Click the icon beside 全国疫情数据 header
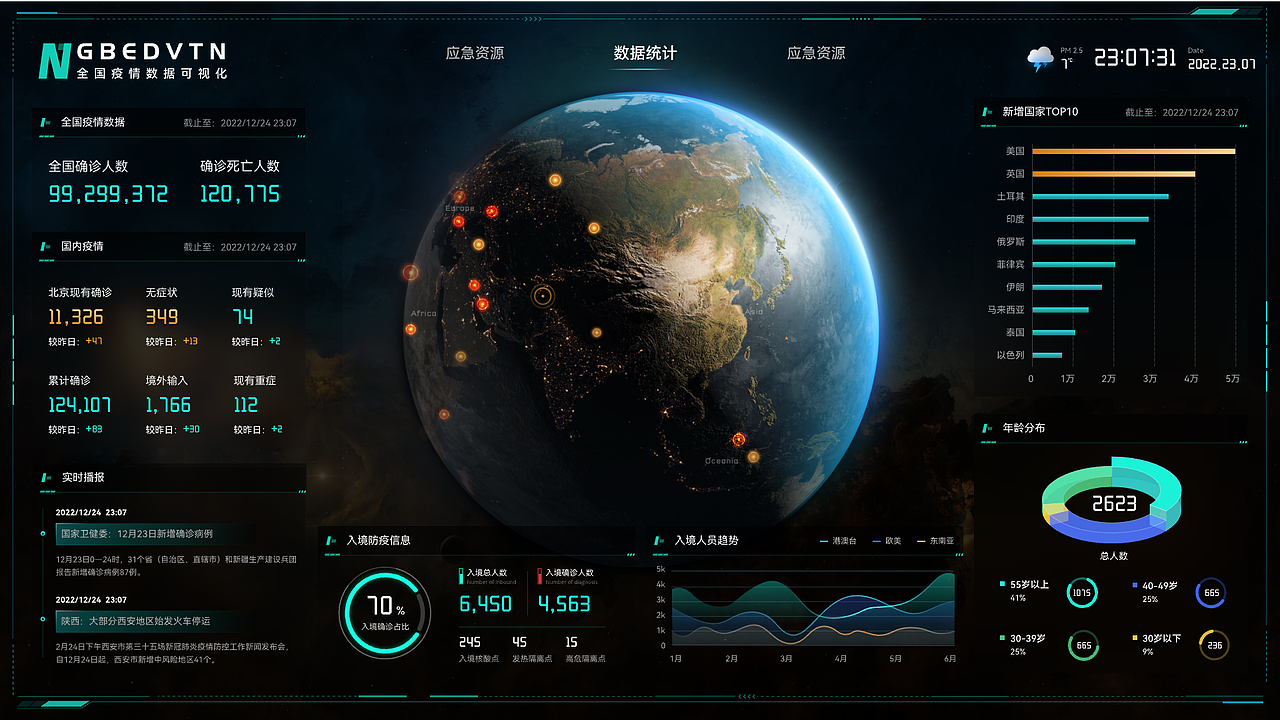This screenshot has width=1280, height=720. pyautogui.click(x=45, y=122)
